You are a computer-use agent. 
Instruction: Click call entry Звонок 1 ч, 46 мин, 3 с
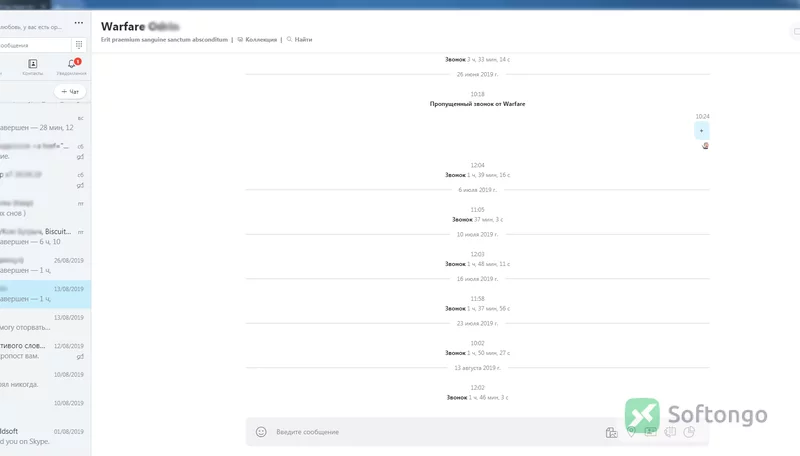click(477, 397)
